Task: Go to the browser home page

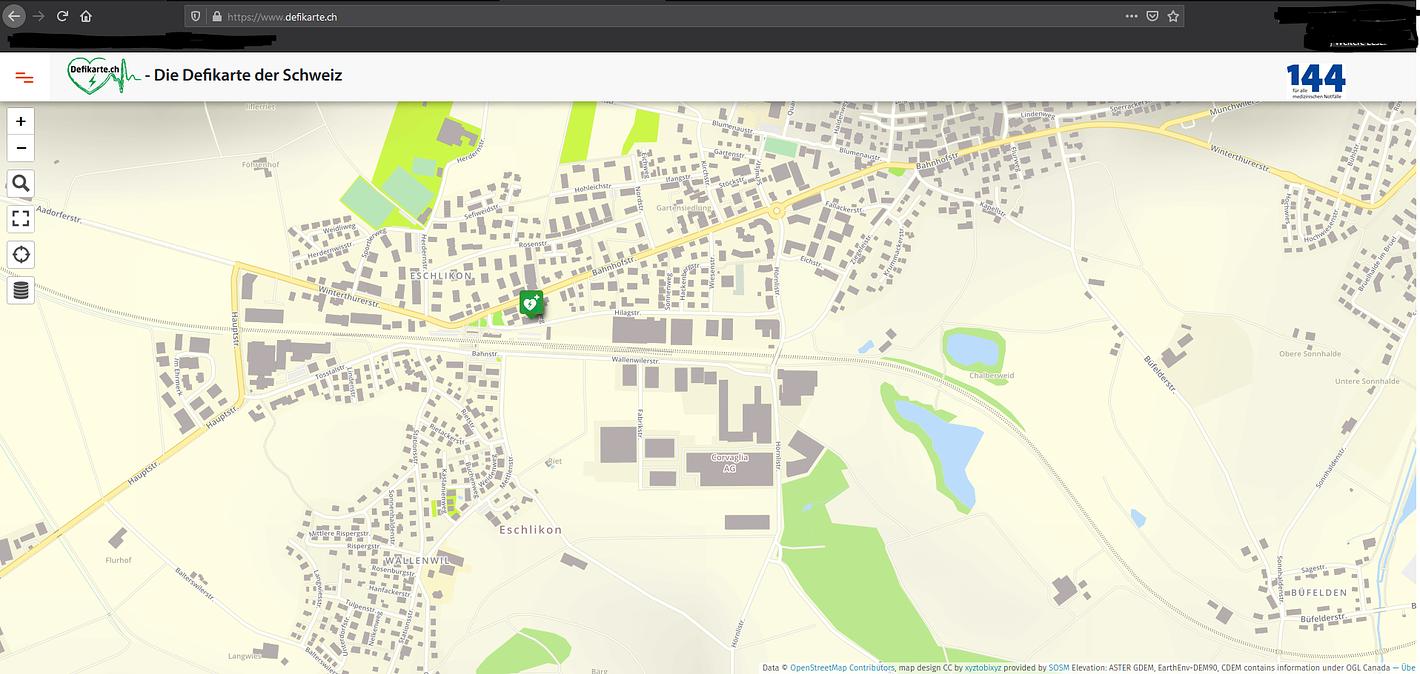Action: coord(86,16)
